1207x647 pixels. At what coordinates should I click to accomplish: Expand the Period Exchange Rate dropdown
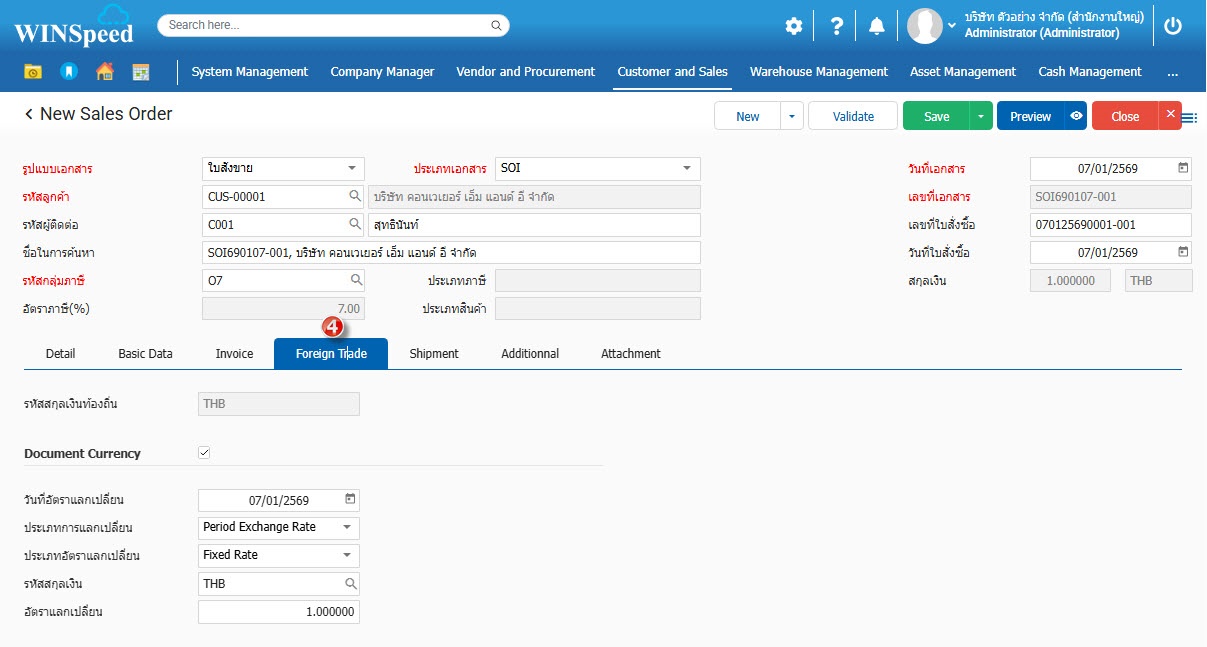[x=347, y=527]
